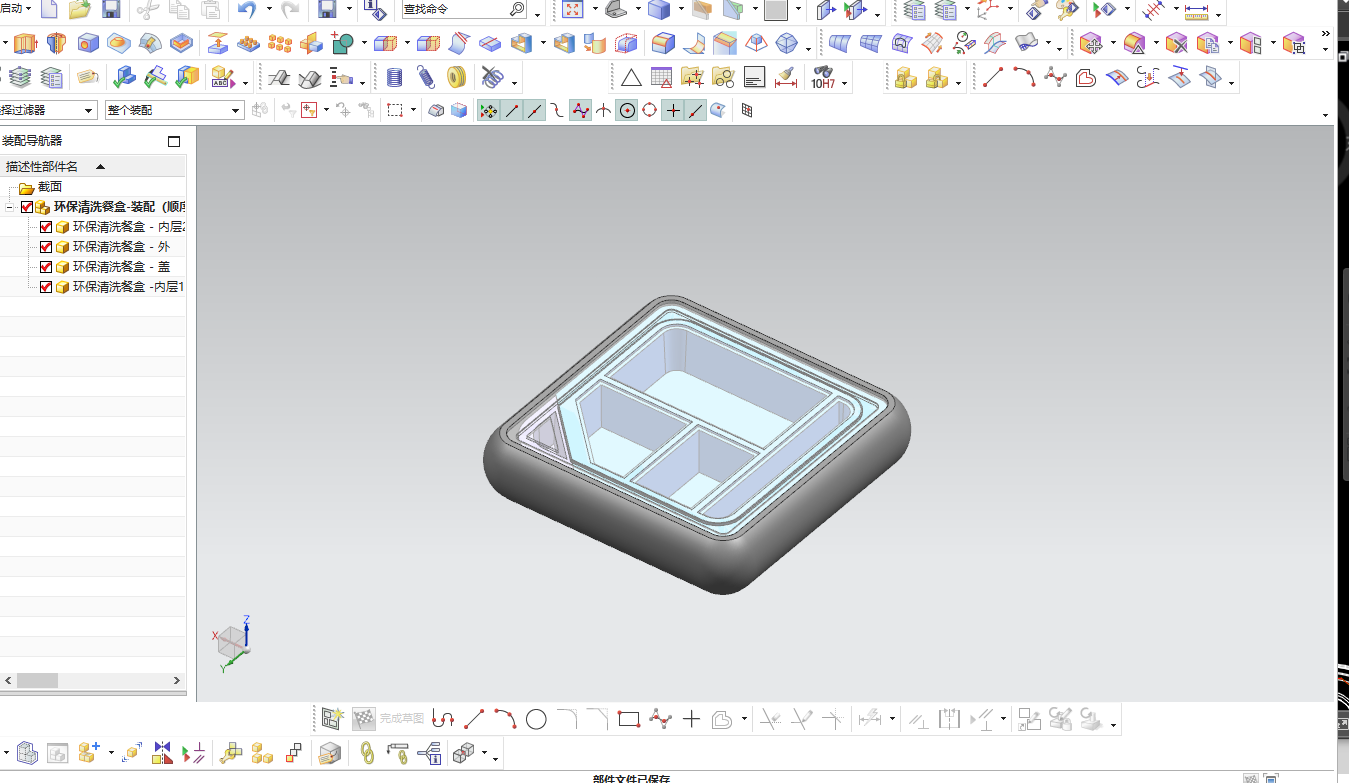1349x783 pixels.
Task: Click the cylindrical coil spring icon
Action: [394, 77]
